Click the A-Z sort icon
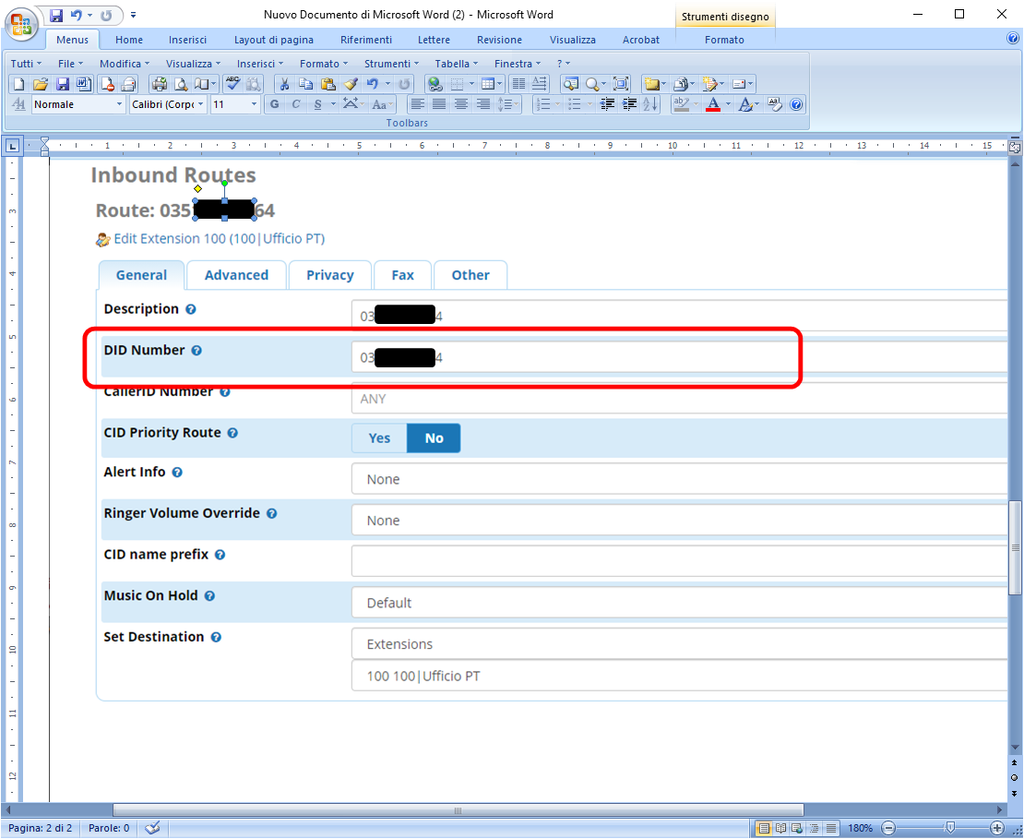 click(650, 104)
